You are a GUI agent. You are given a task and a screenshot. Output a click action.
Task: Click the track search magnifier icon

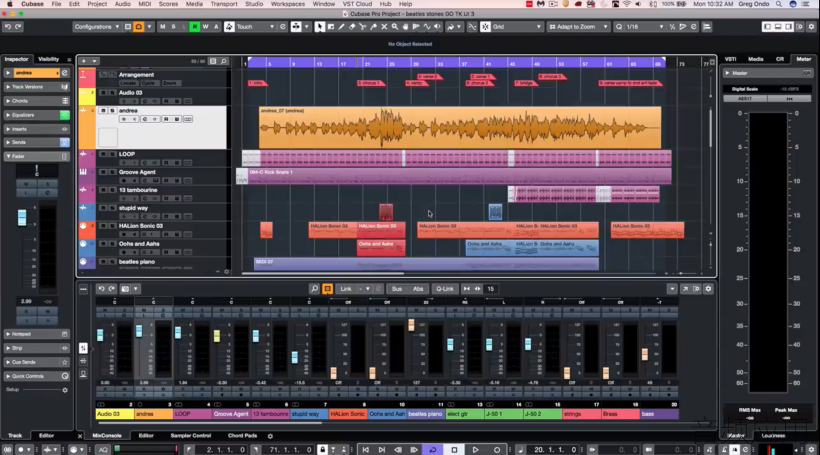[x=223, y=61]
